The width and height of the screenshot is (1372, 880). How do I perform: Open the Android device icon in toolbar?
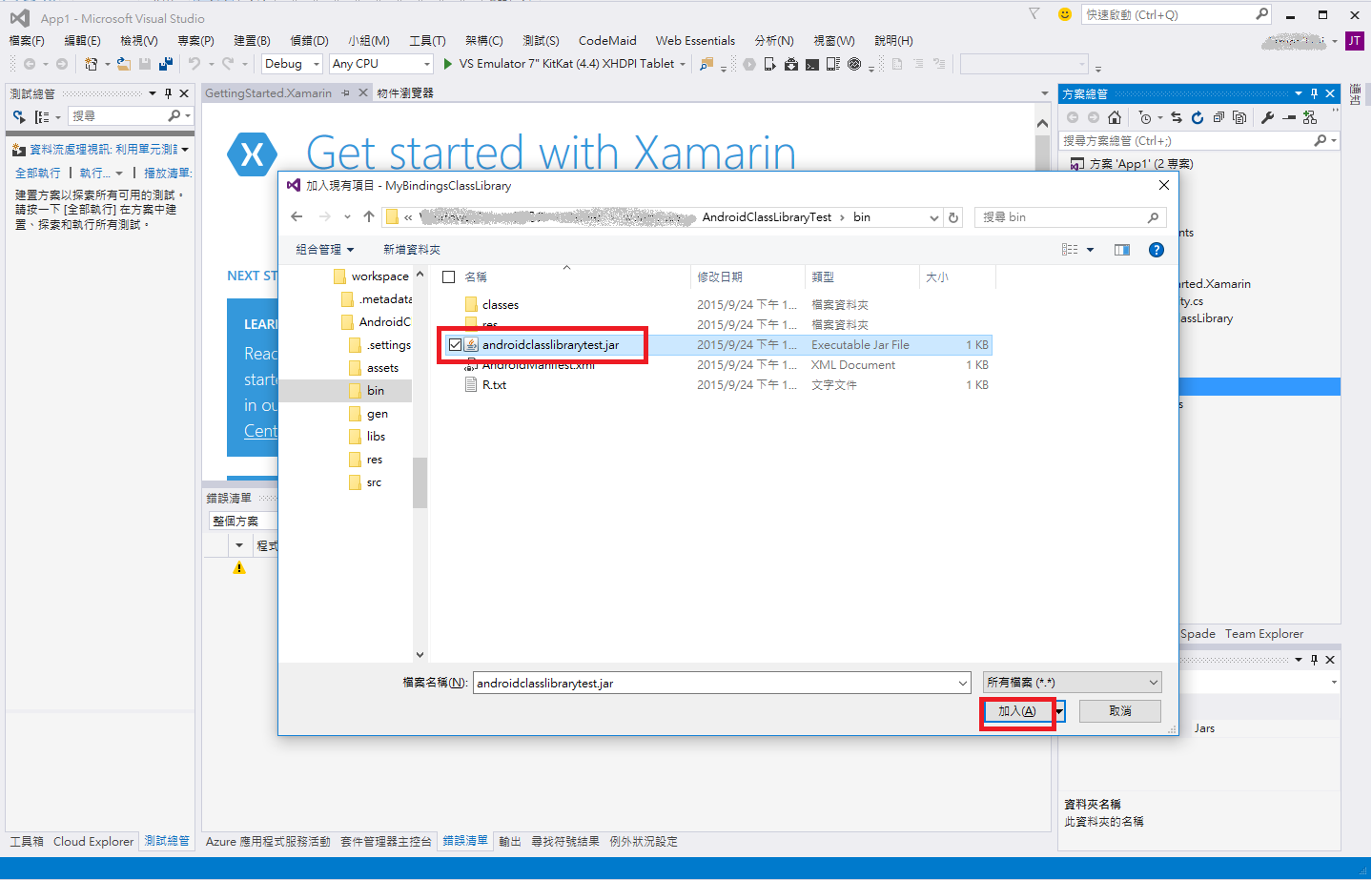(770, 64)
